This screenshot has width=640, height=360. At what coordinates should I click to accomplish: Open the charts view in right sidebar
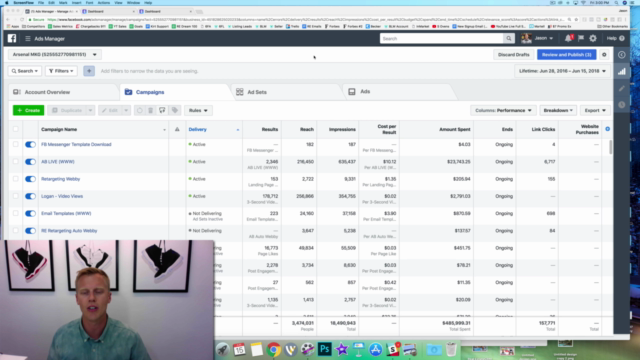622,71
